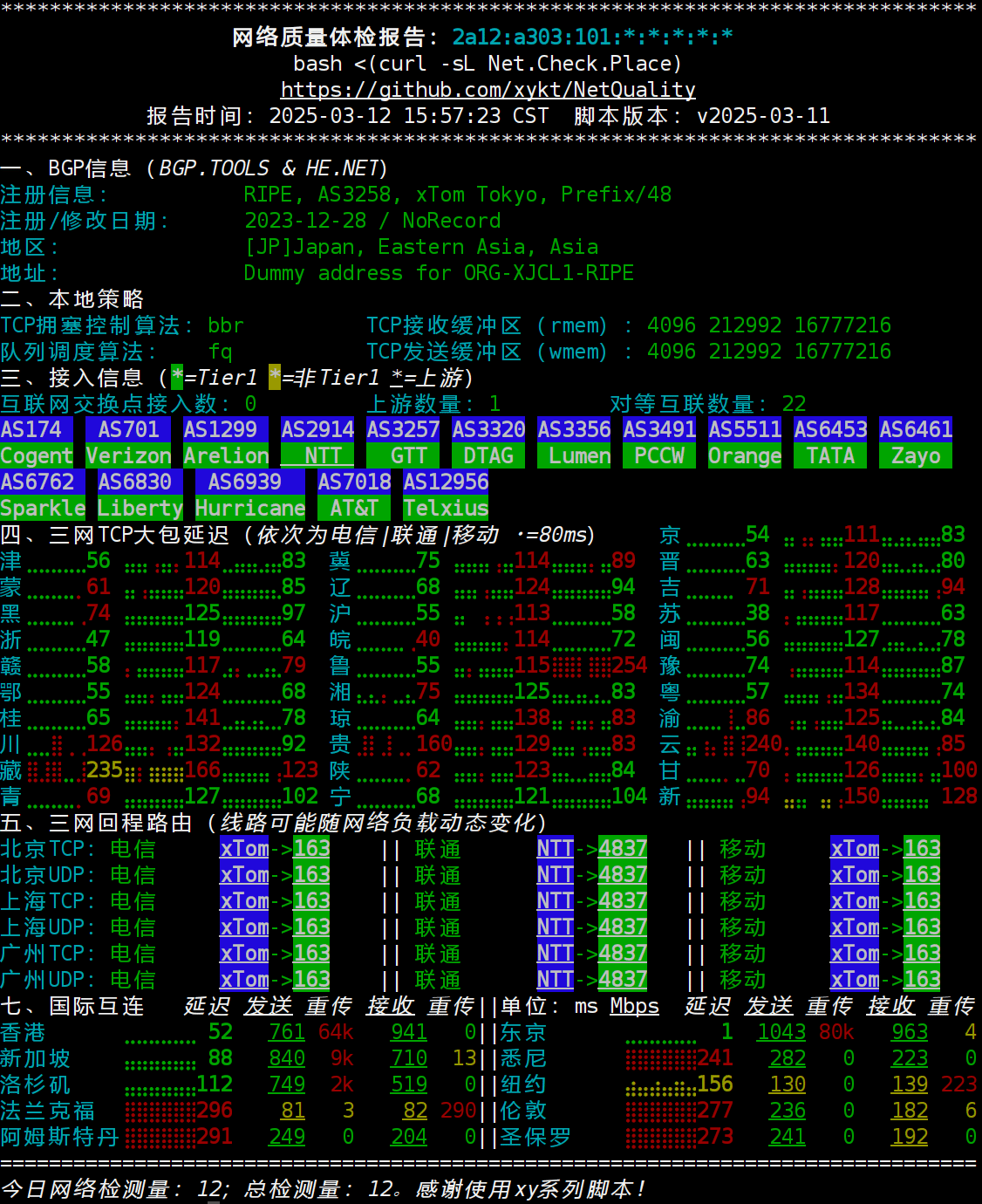Select the AS701 Verizon carrier badge

click(128, 442)
